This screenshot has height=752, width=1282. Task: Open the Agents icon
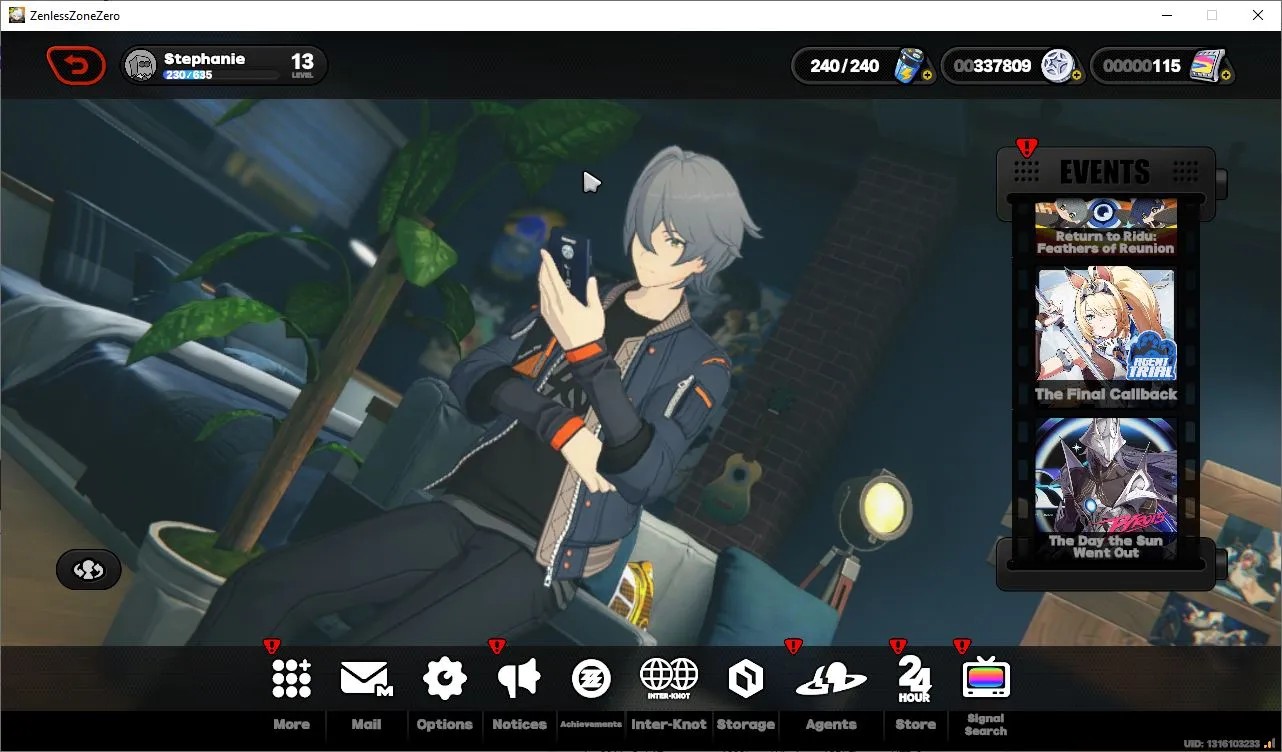click(x=831, y=680)
